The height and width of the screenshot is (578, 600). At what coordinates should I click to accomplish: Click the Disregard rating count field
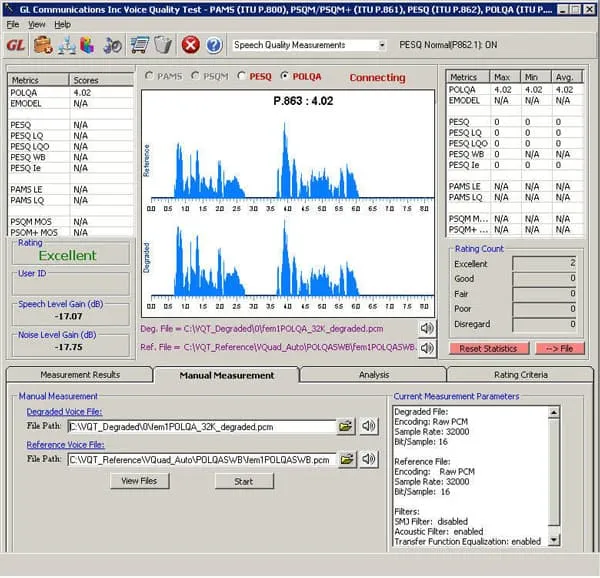click(544, 324)
